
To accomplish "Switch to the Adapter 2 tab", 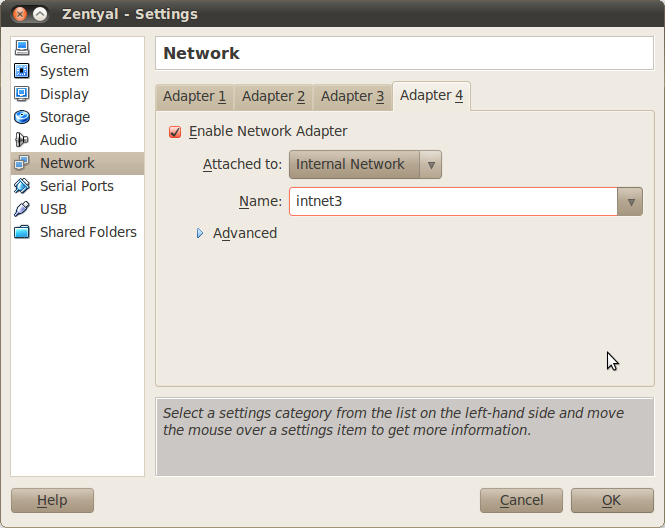I will coord(273,97).
